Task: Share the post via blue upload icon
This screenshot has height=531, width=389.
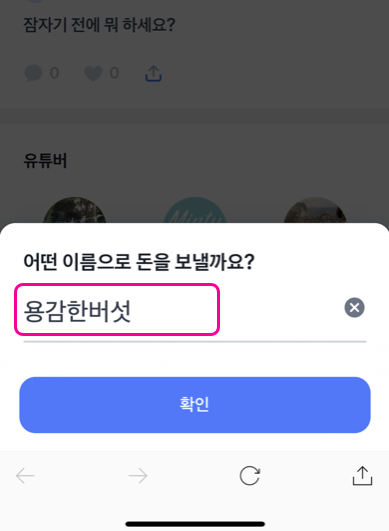Action: (x=153, y=73)
